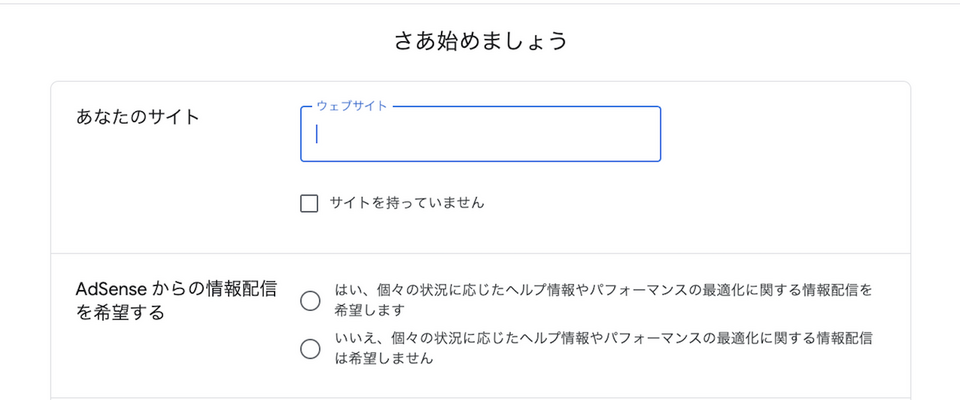Click the ウェブサイト input field

tap(480, 134)
